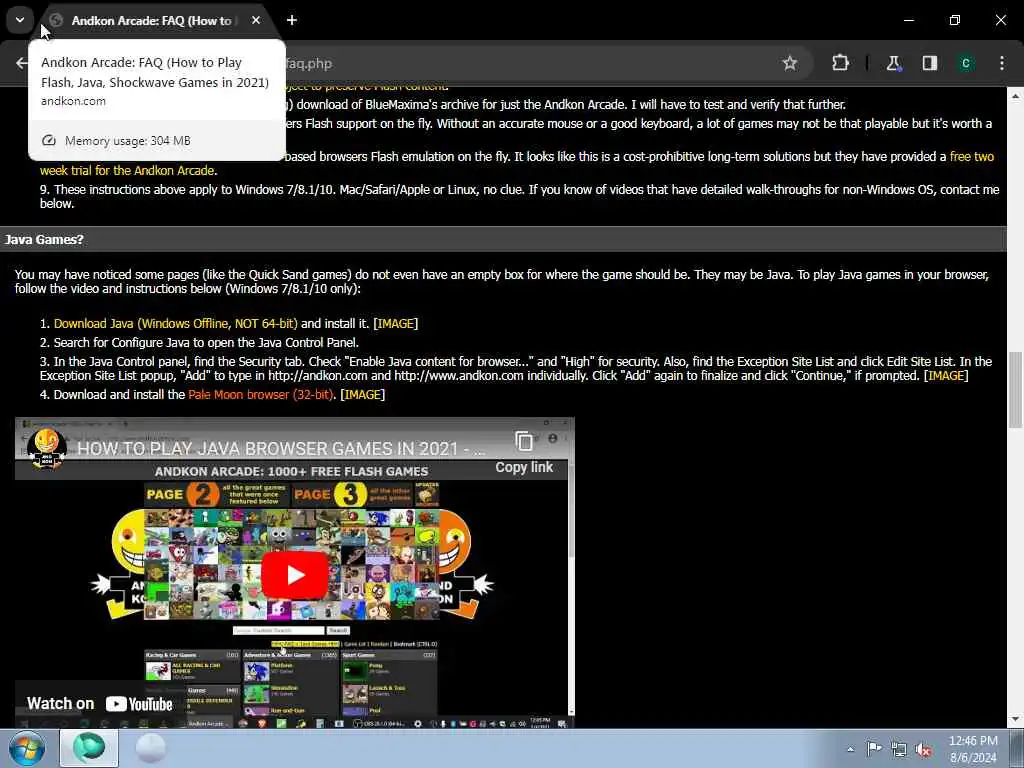Open the taskbar clock 12:46 PM
Viewport: 1024px width, 768px height.
pyautogui.click(x=973, y=748)
